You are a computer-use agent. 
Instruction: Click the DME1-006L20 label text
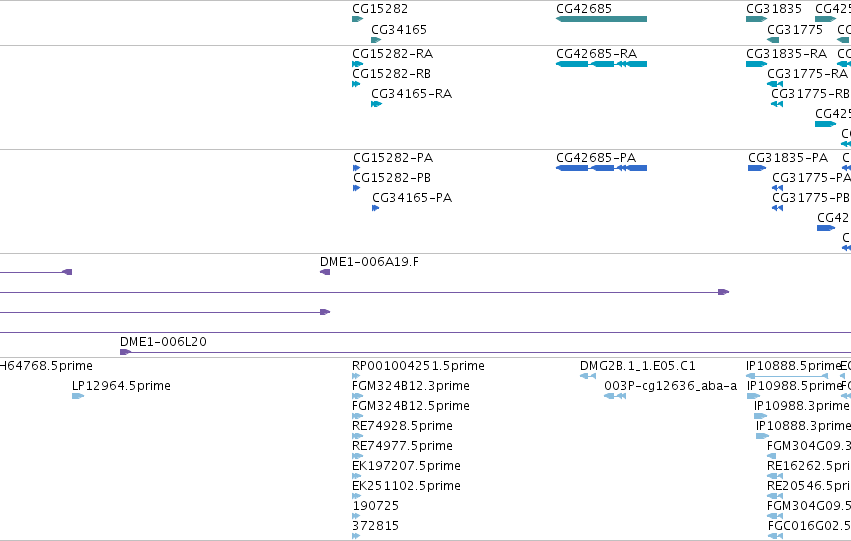point(163,341)
